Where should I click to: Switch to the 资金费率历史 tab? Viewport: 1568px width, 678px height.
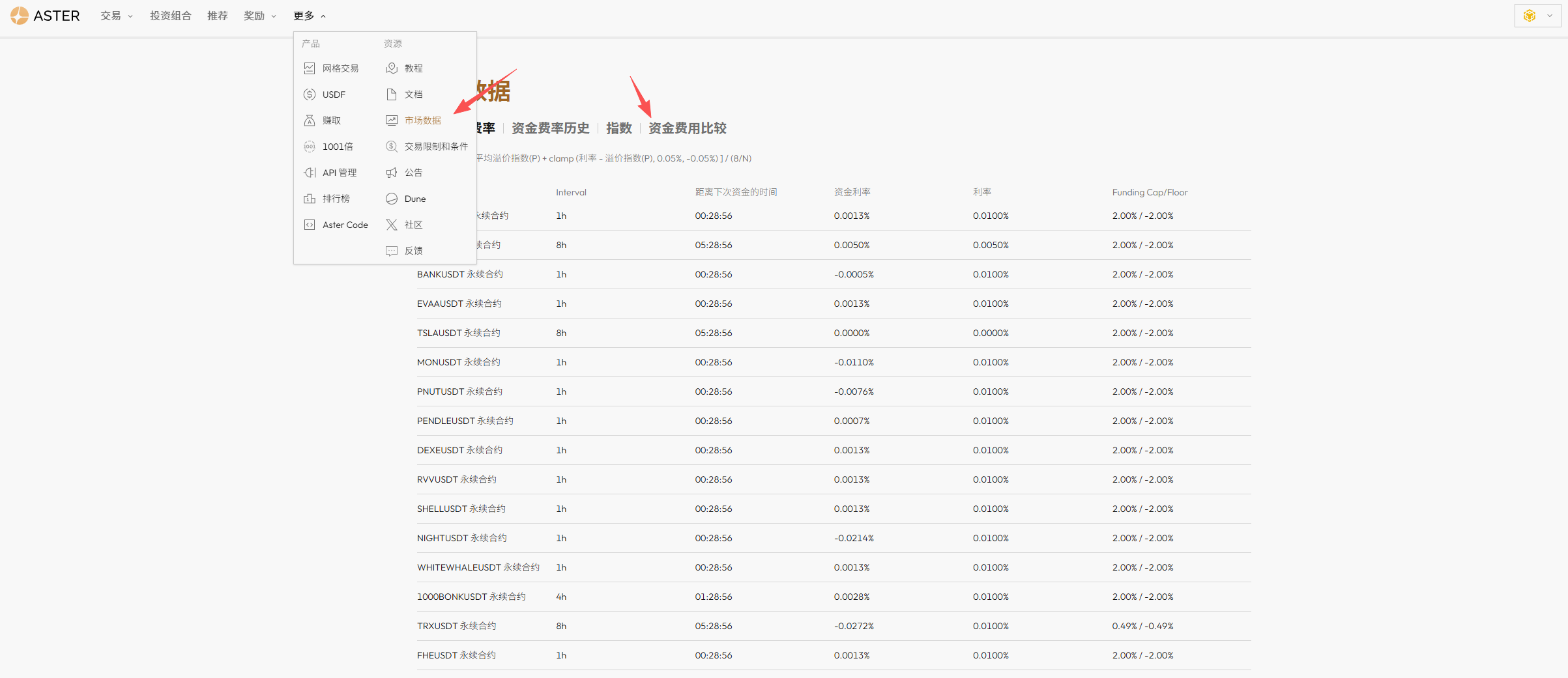(x=551, y=128)
